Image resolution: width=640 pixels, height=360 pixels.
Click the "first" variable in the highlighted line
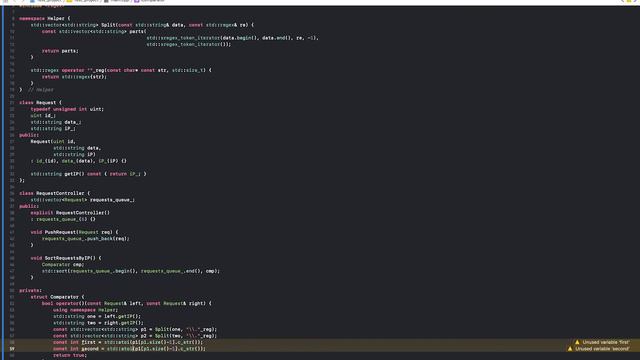[x=88, y=342]
